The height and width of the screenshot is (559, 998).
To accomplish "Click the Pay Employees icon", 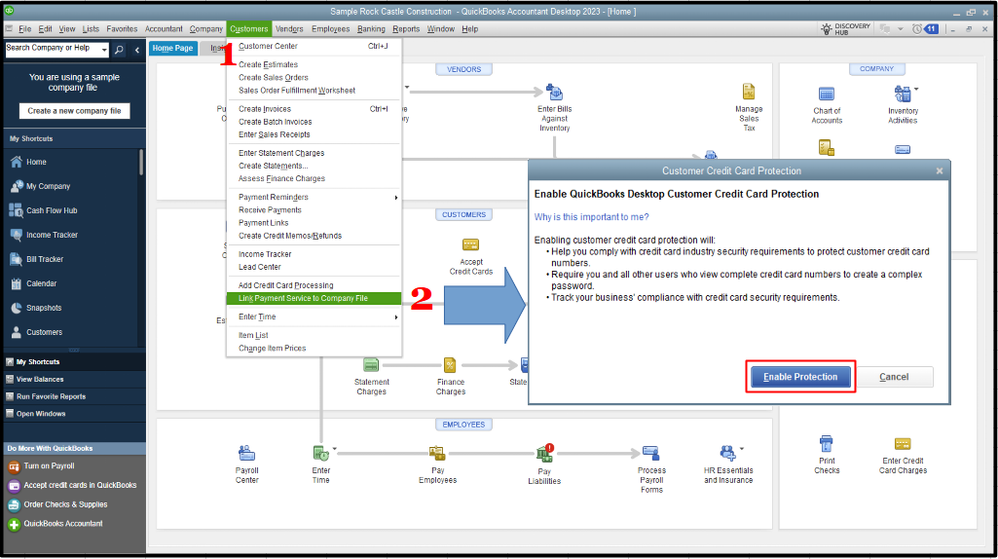I will (437, 453).
